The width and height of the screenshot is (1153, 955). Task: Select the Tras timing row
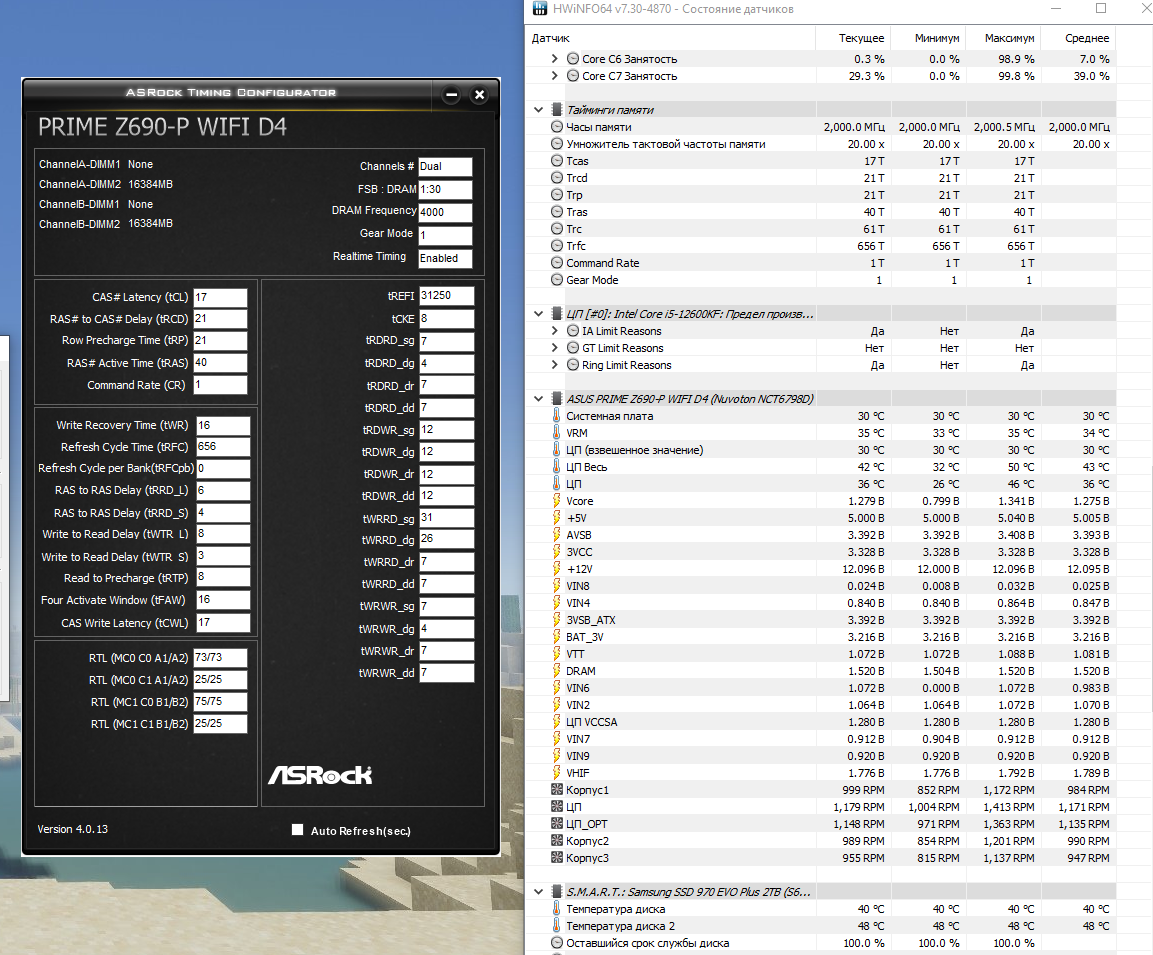pyautogui.click(x=821, y=212)
